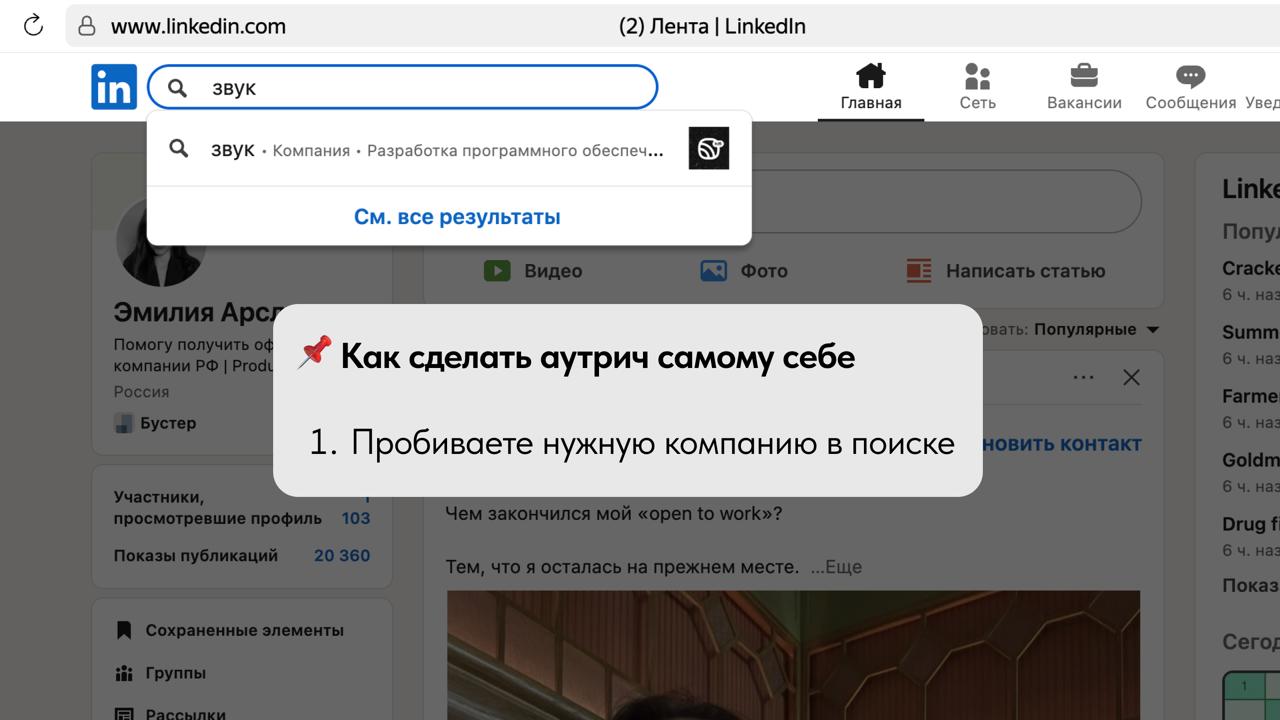
Task: Click into the search field containing звук
Action: tap(402, 87)
